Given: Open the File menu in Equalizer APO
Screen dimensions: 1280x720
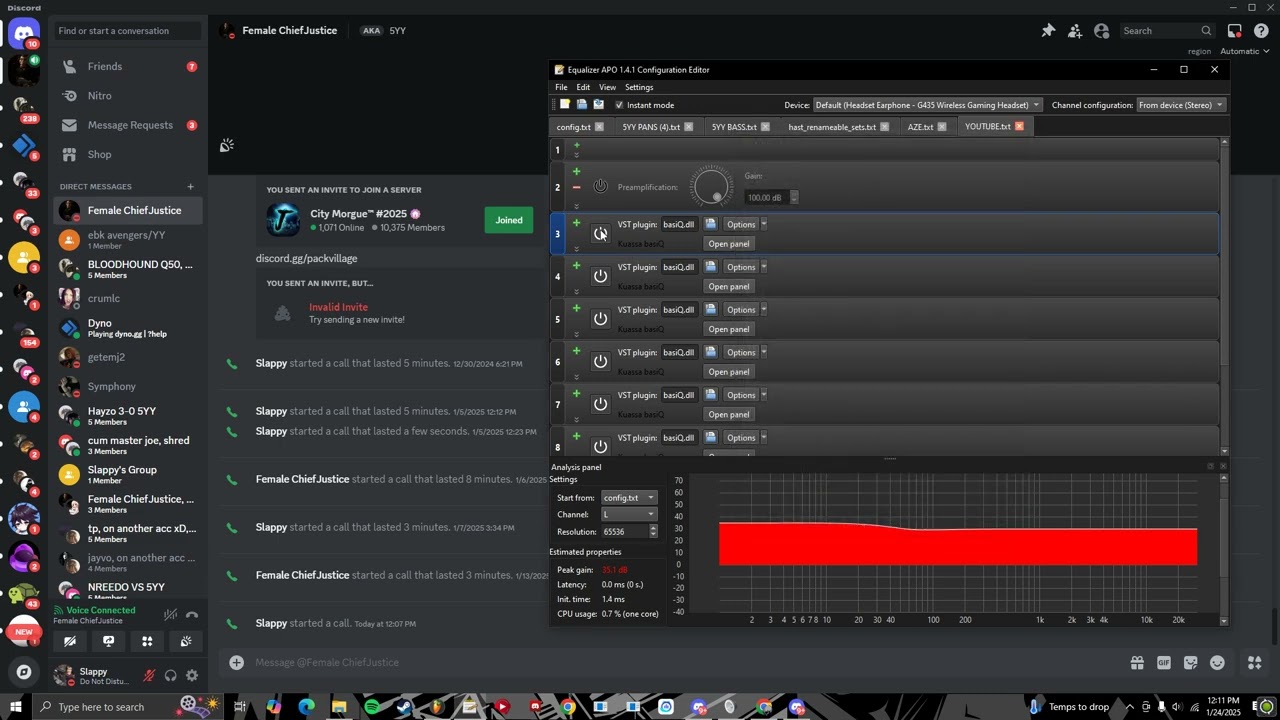Looking at the screenshot, I should [561, 87].
